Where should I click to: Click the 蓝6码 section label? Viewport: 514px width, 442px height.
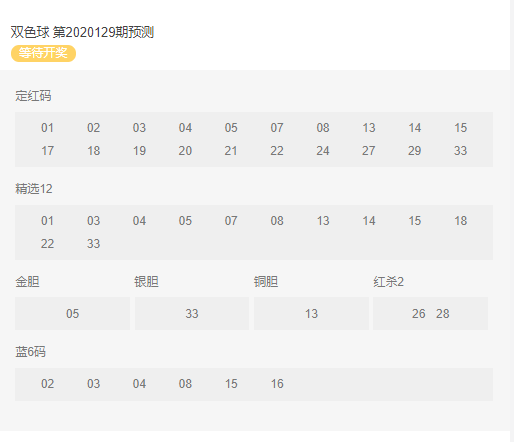coord(30,352)
